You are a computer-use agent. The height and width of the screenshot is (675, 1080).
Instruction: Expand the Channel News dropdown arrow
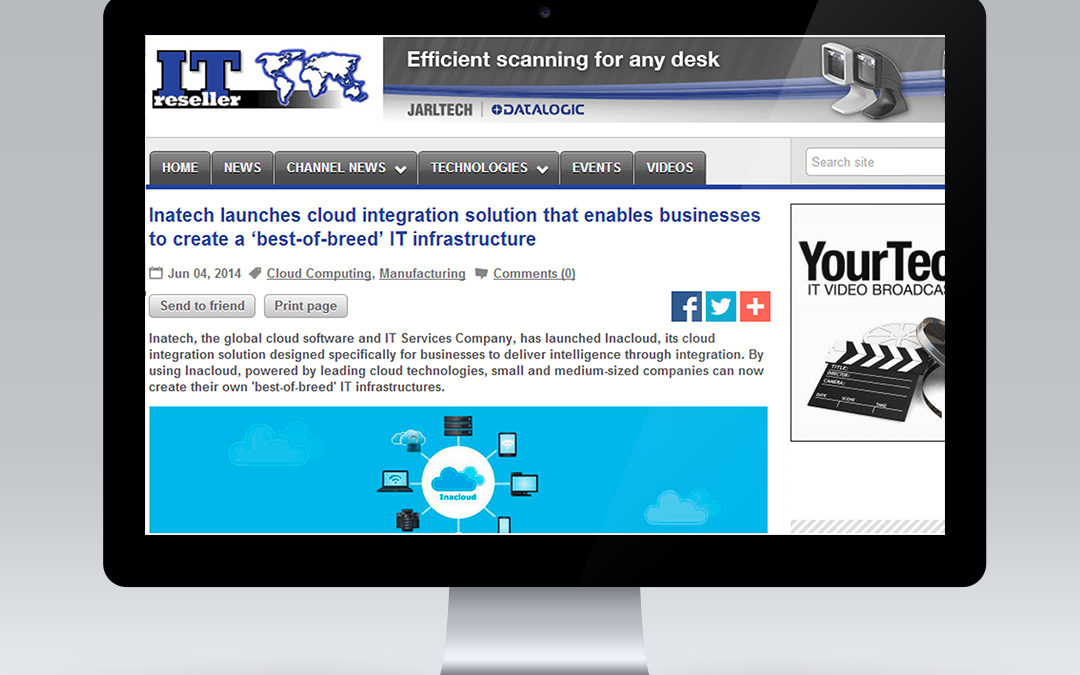400,169
